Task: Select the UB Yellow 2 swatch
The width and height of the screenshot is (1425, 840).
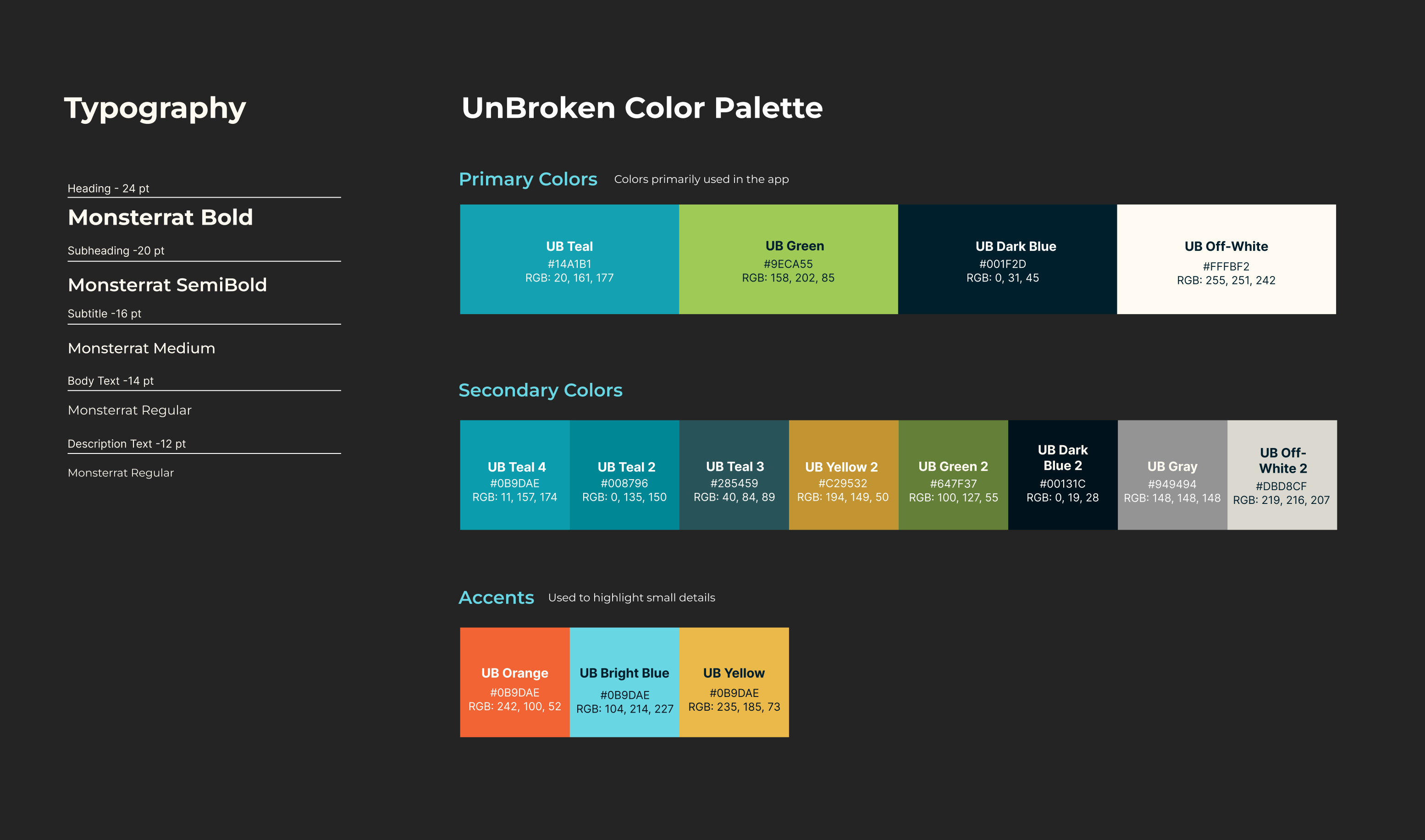Action: click(843, 475)
